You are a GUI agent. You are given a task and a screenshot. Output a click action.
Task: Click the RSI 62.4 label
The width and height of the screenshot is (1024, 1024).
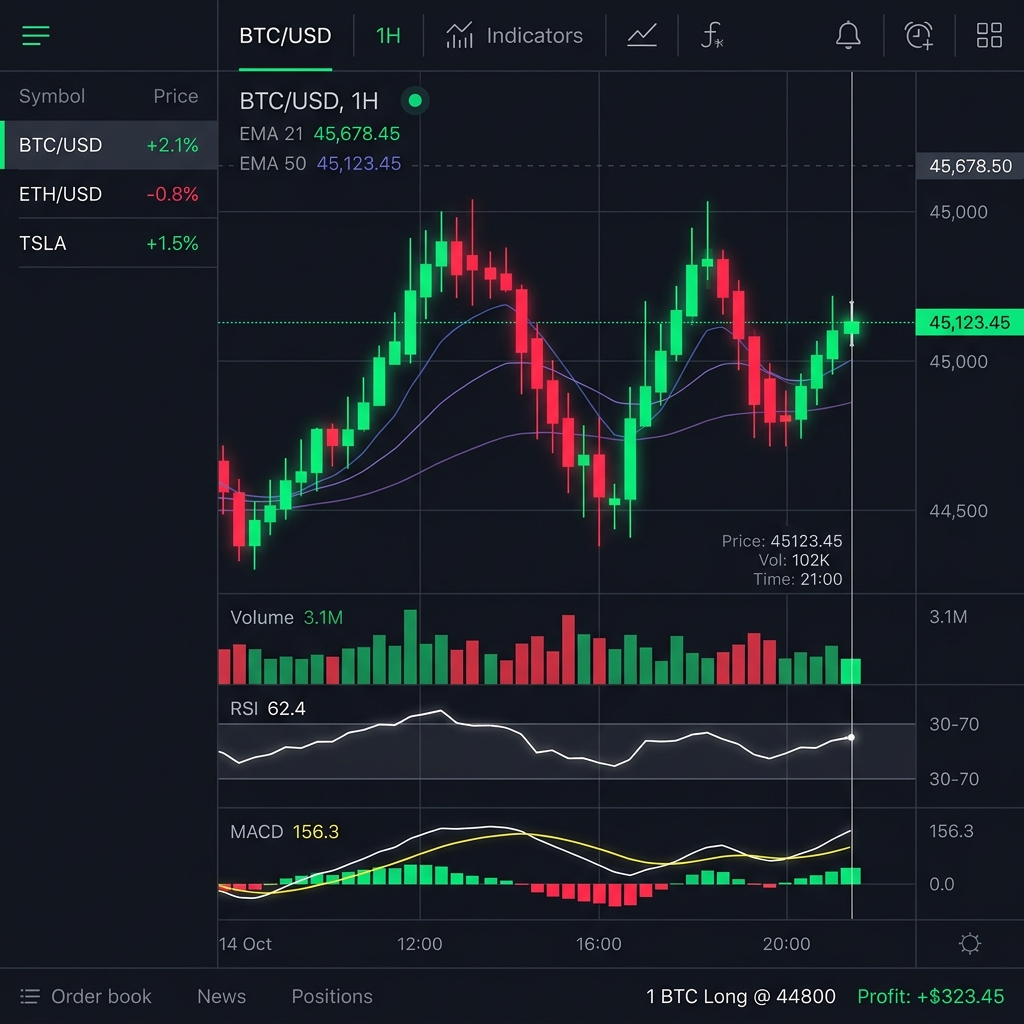(268, 709)
